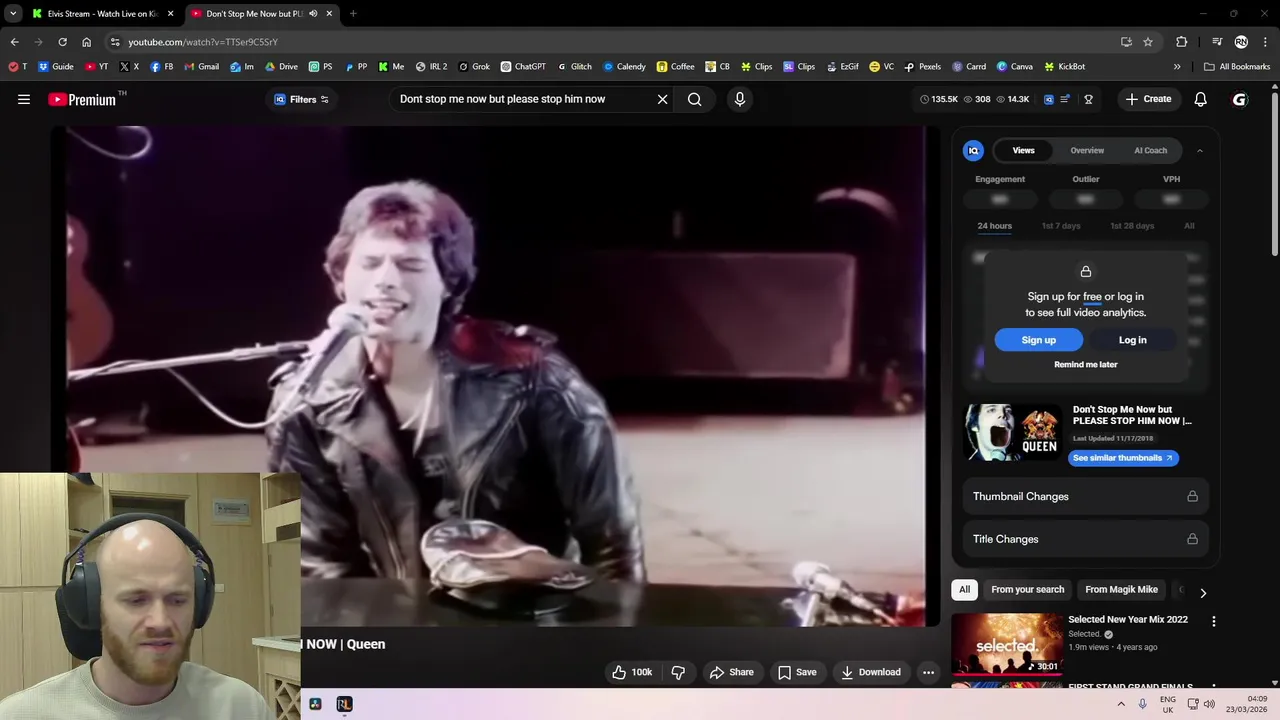
Task: Expand hidden bookmarks overflow chevron
Action: [x=1177, y=67]
